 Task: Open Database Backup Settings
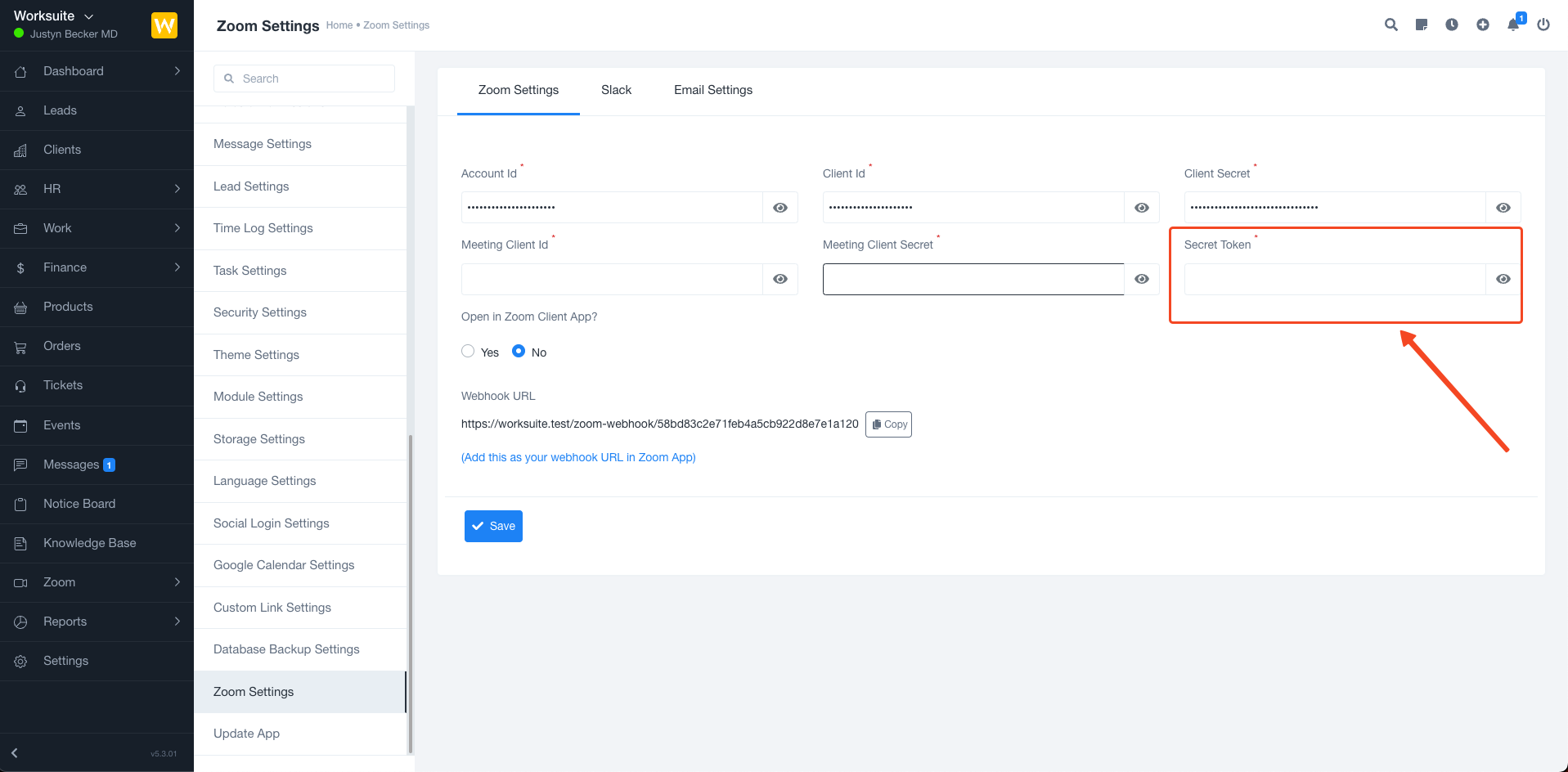(x=300, y=649)
